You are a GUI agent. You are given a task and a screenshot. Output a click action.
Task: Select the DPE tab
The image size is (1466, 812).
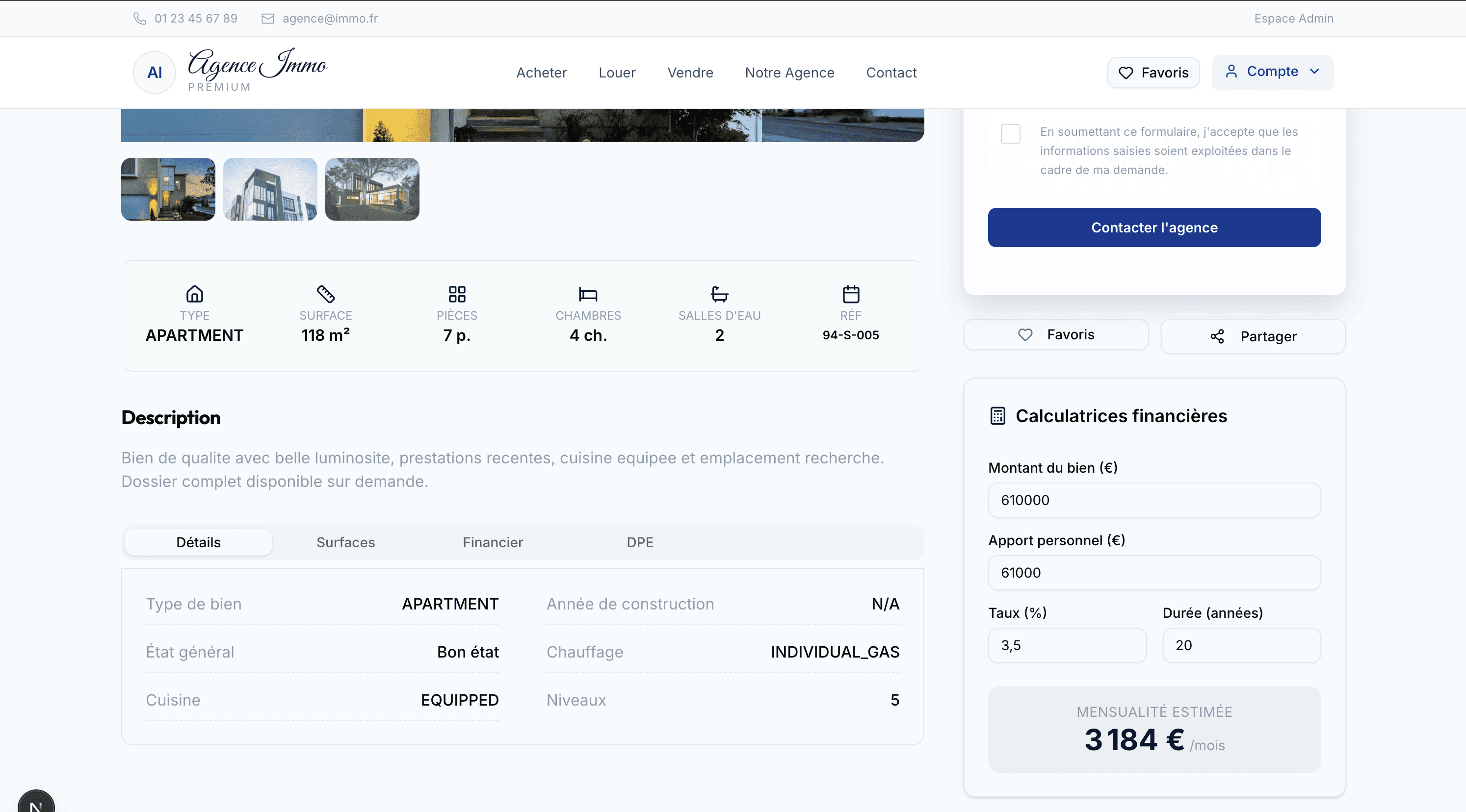pyautogui.click(x=640, y=542)
